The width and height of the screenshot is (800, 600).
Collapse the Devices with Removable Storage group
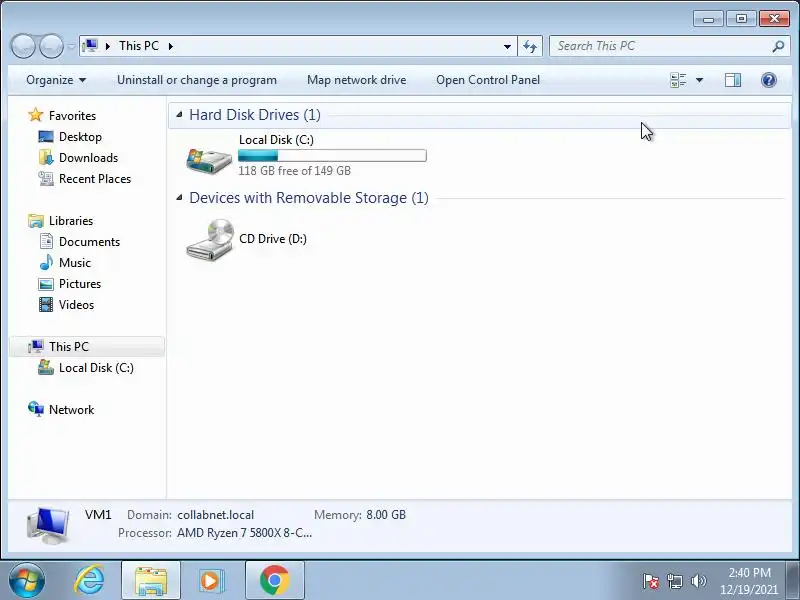(x=179, y=197)
